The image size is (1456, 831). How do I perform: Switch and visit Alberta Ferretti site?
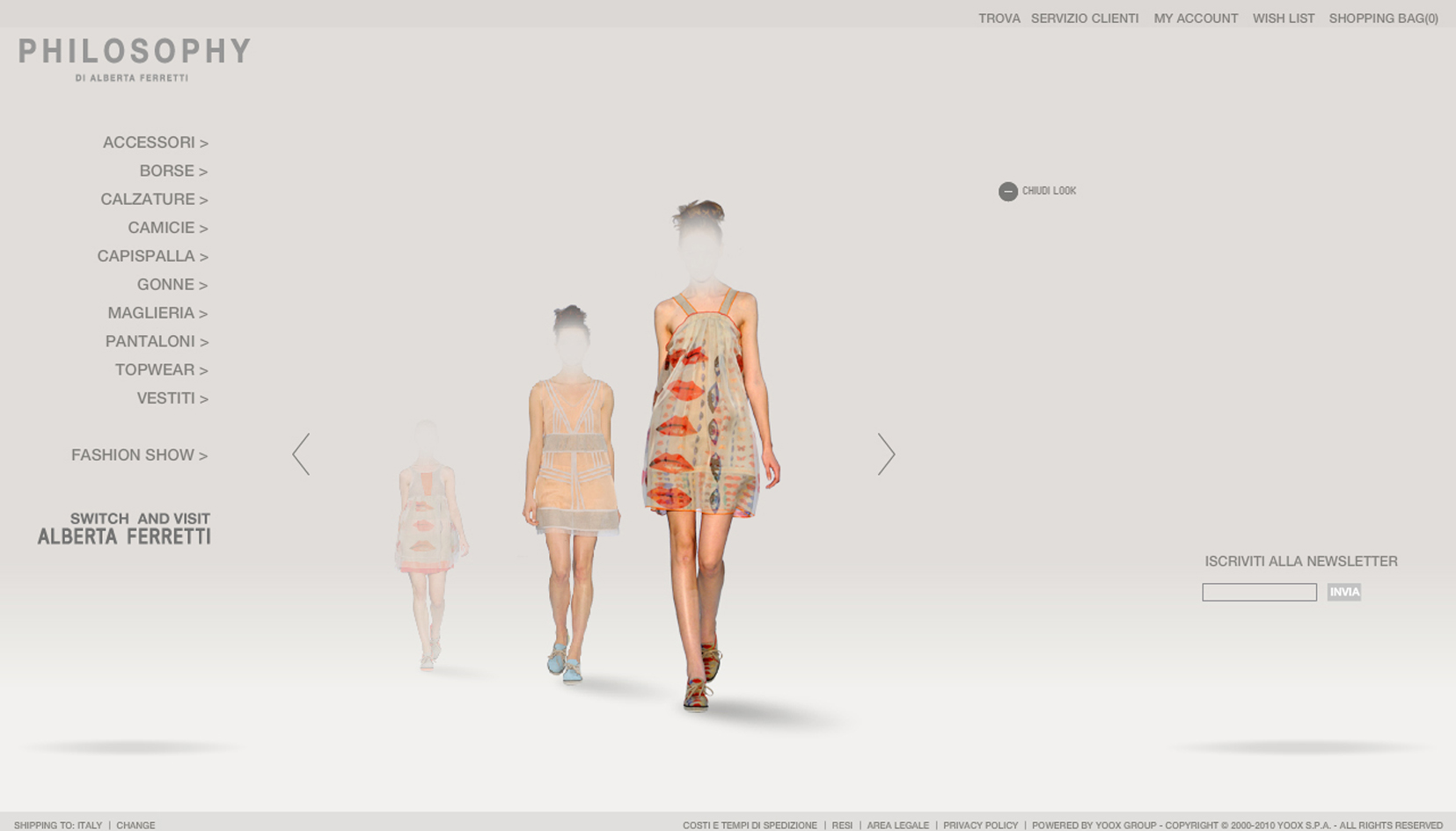click(x=124, y=528)
